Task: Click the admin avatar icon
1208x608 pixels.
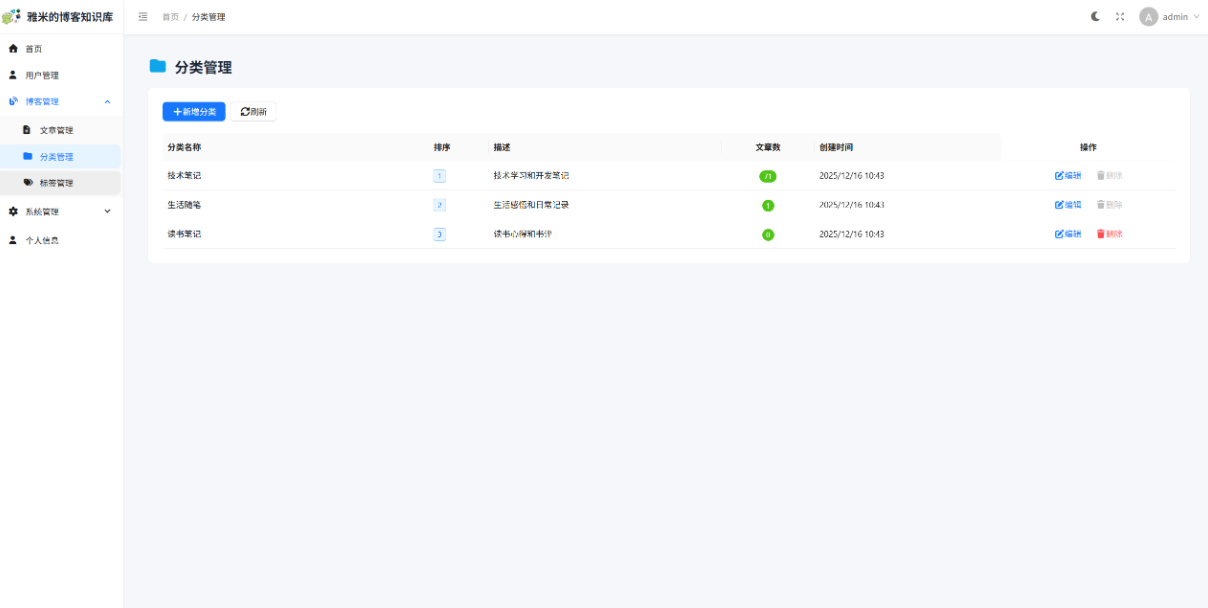Action: 1148,17
